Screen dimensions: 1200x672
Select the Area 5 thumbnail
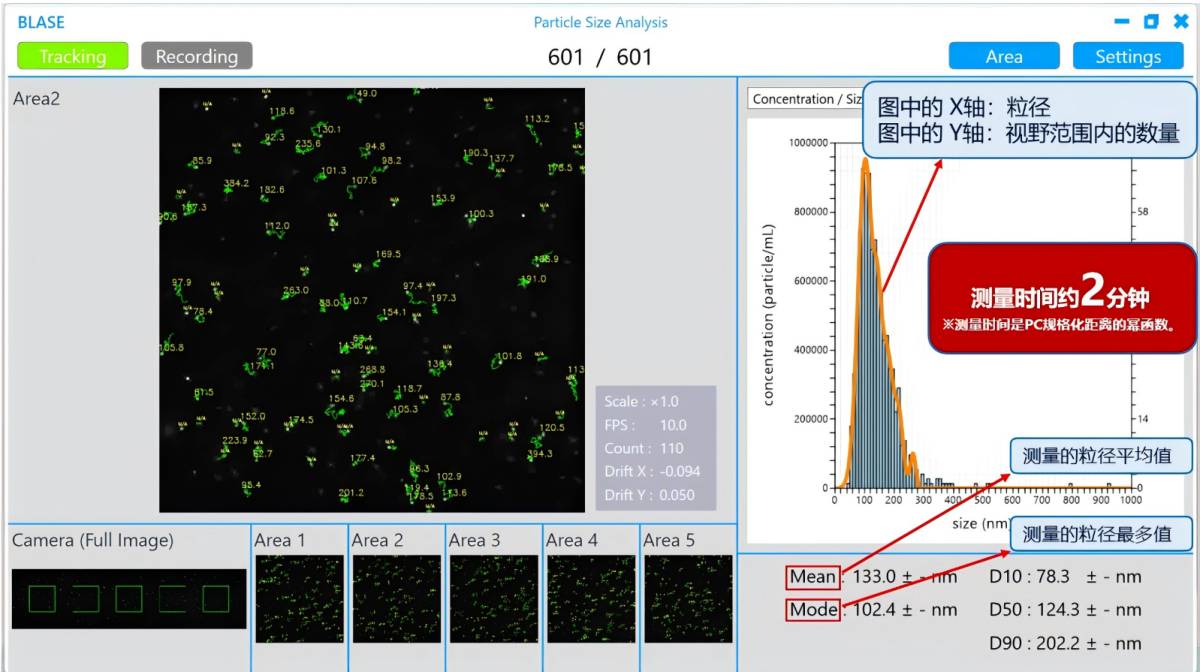(x=688, y=598)
